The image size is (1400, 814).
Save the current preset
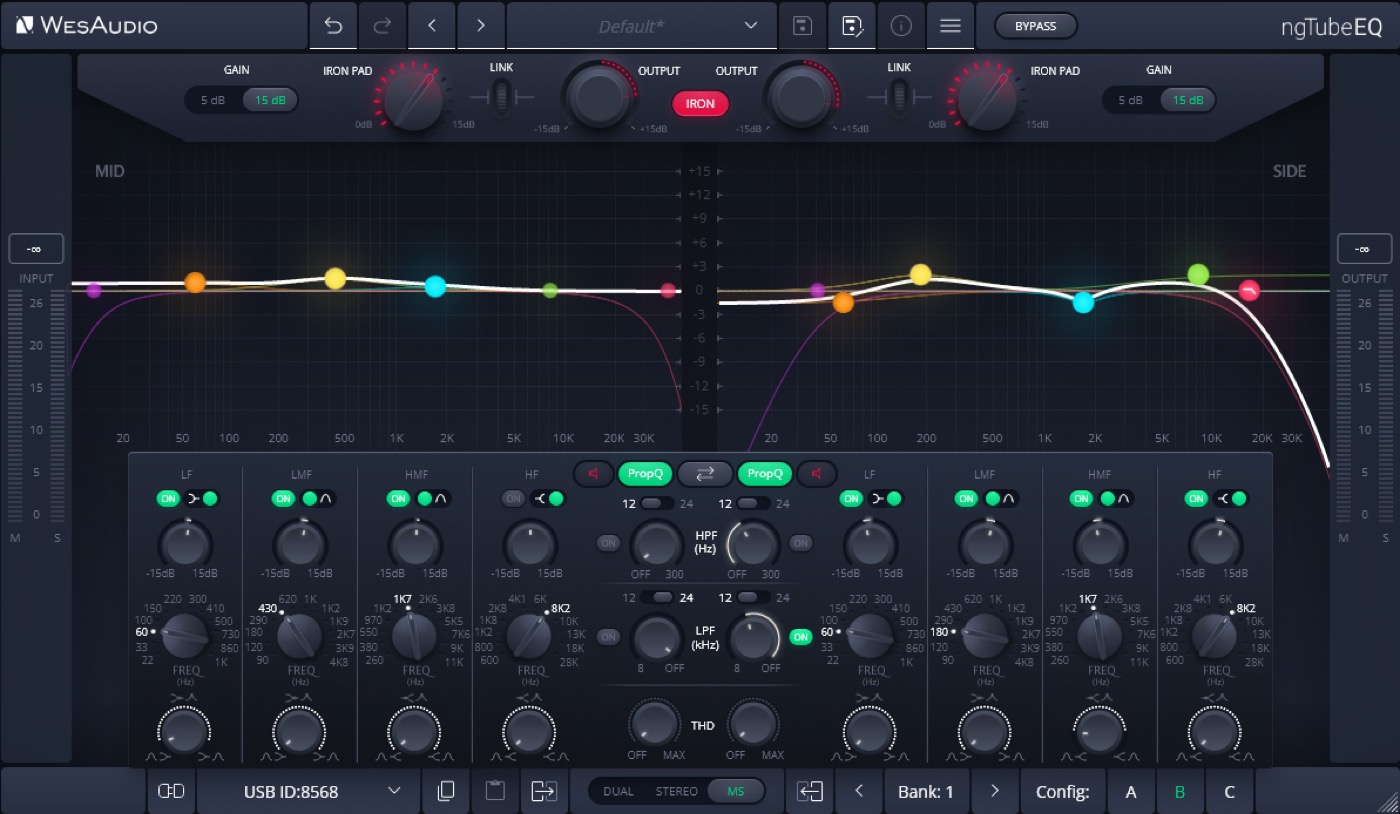(802, 26)
